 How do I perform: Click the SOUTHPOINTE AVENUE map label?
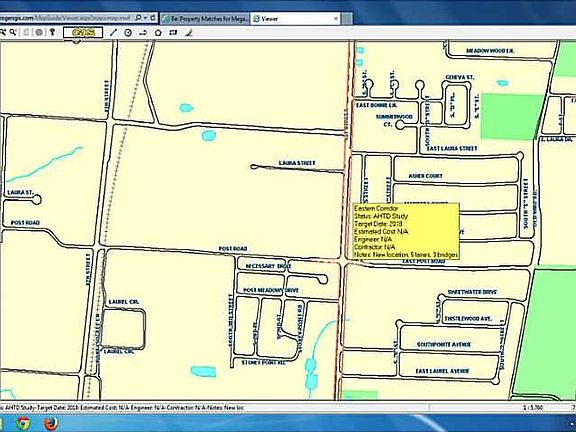pos(444,345)
